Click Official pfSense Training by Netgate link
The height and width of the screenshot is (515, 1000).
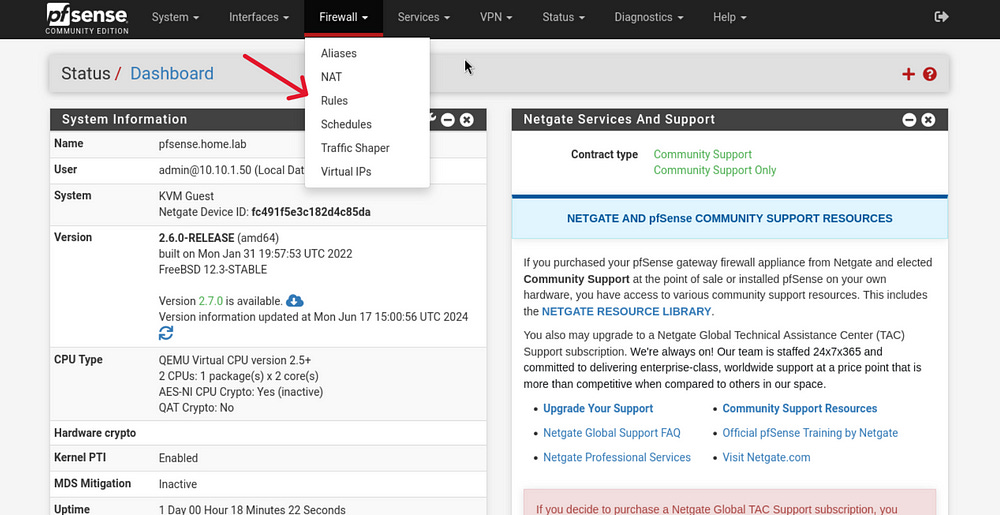810,433
